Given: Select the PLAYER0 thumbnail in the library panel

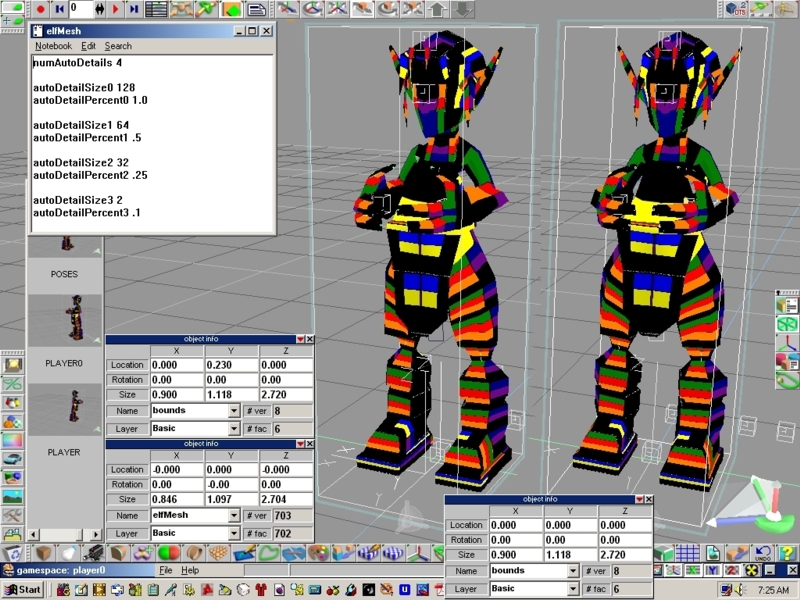Looking at the screenshot, I should pyautogui.click(x=65, y=318).
